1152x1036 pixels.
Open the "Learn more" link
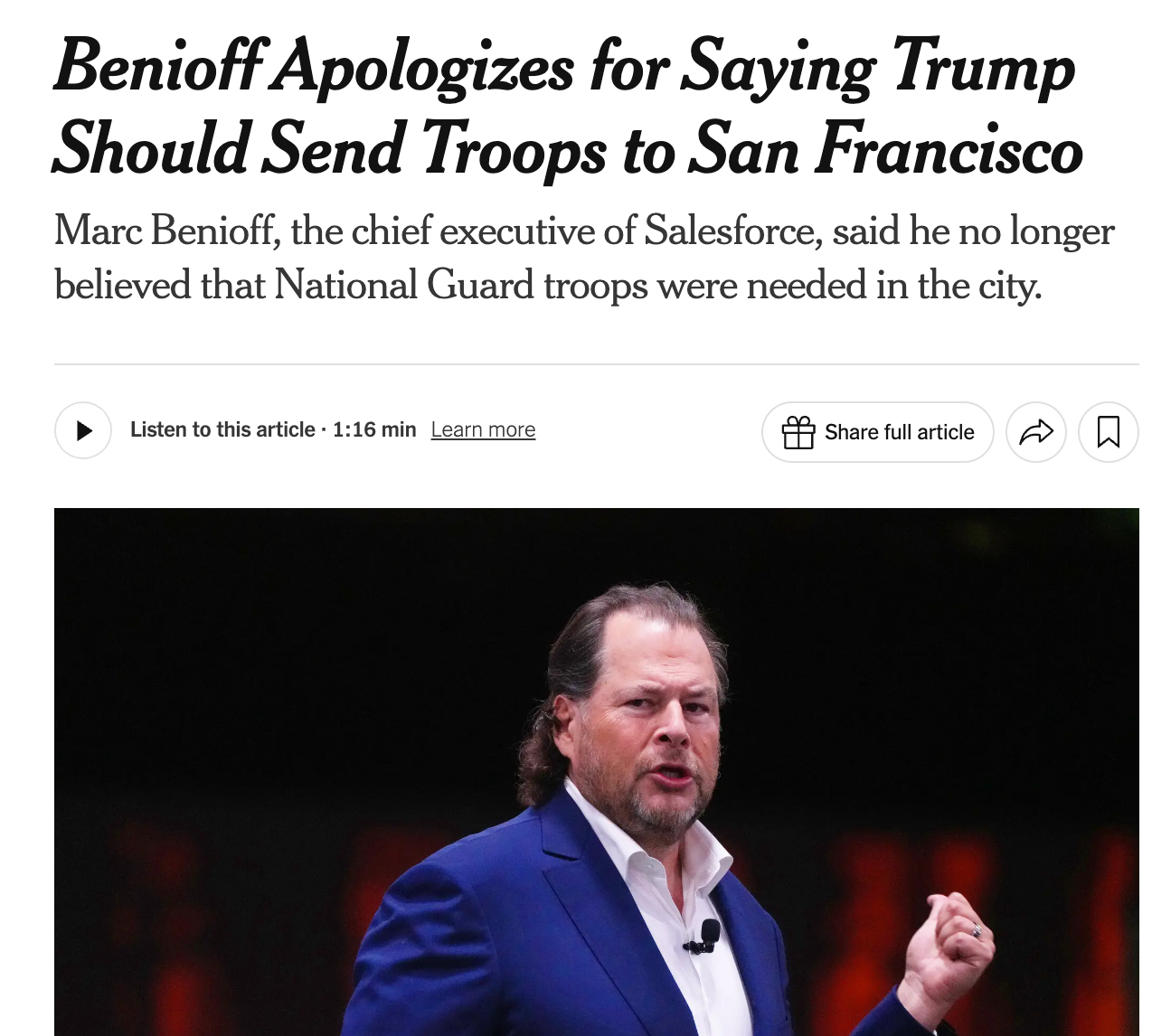click(483, 429)
